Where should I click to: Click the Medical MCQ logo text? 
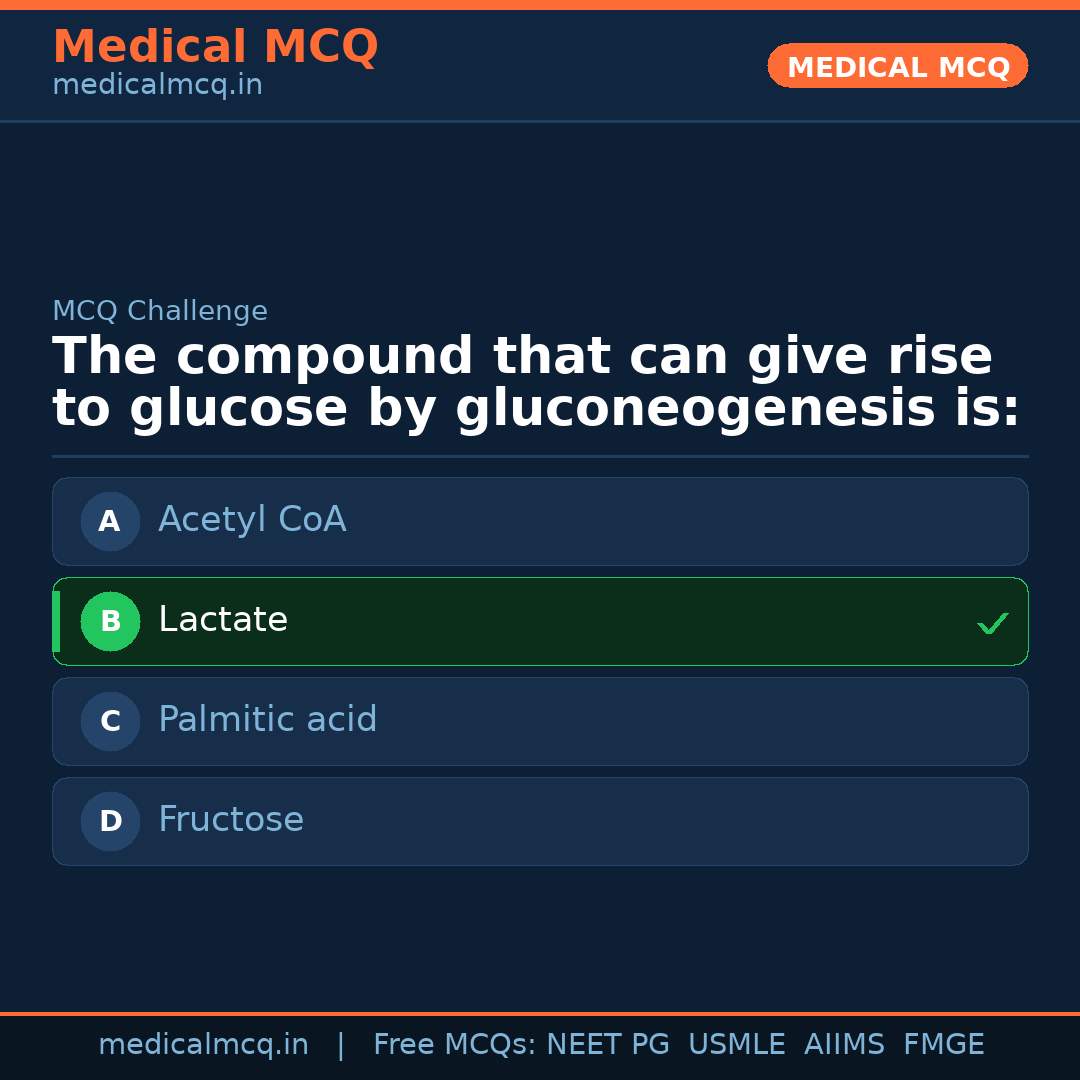pyautogui.click(x=215, y=47)
